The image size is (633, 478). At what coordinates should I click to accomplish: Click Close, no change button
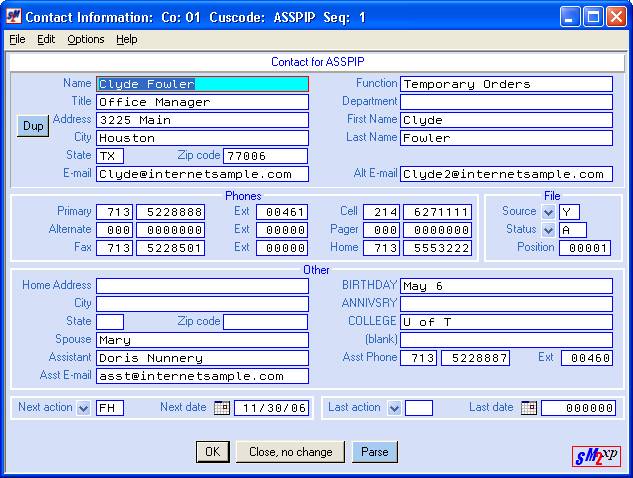click(x=291, y=452)
